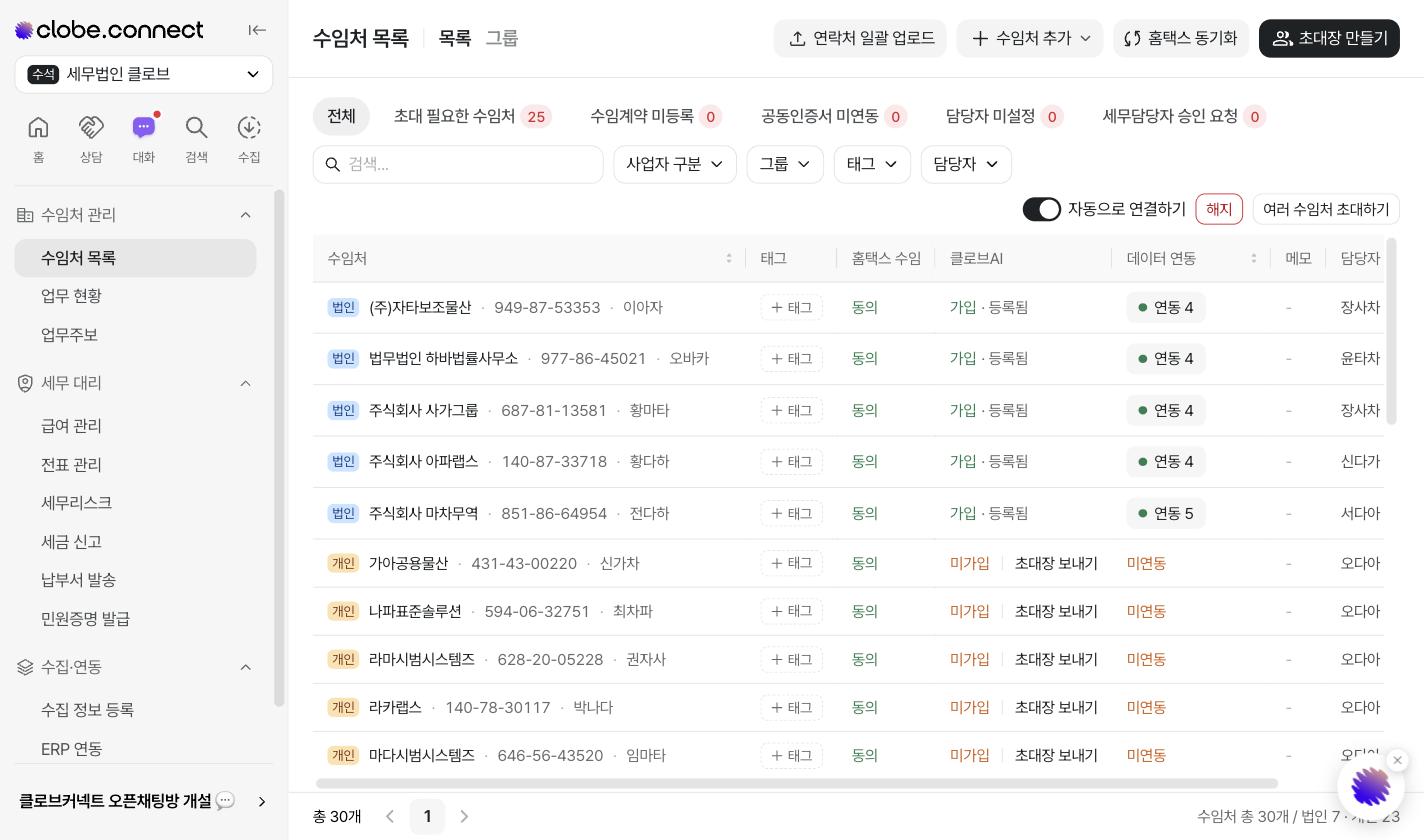Screen dimensions: 1424x840
Task: Open the 수집 download icon
Action: pos(249,138)
